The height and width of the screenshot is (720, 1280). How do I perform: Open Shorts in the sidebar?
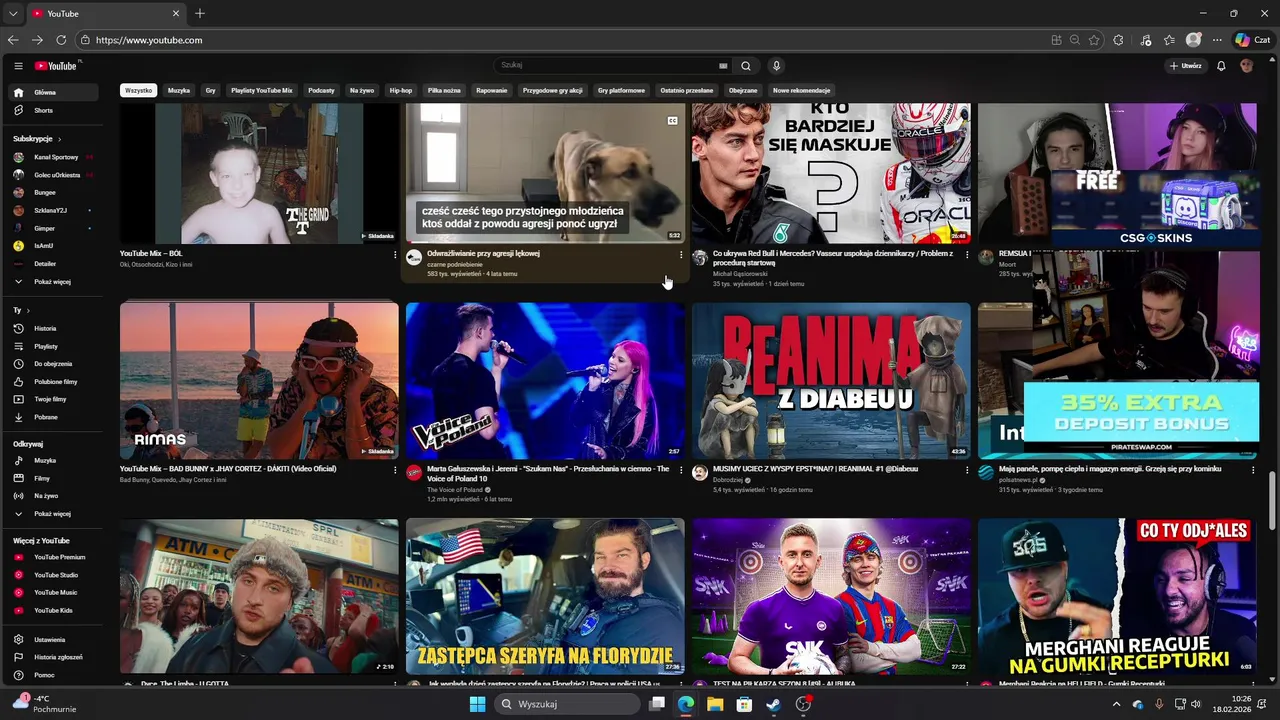coord(55,110)
